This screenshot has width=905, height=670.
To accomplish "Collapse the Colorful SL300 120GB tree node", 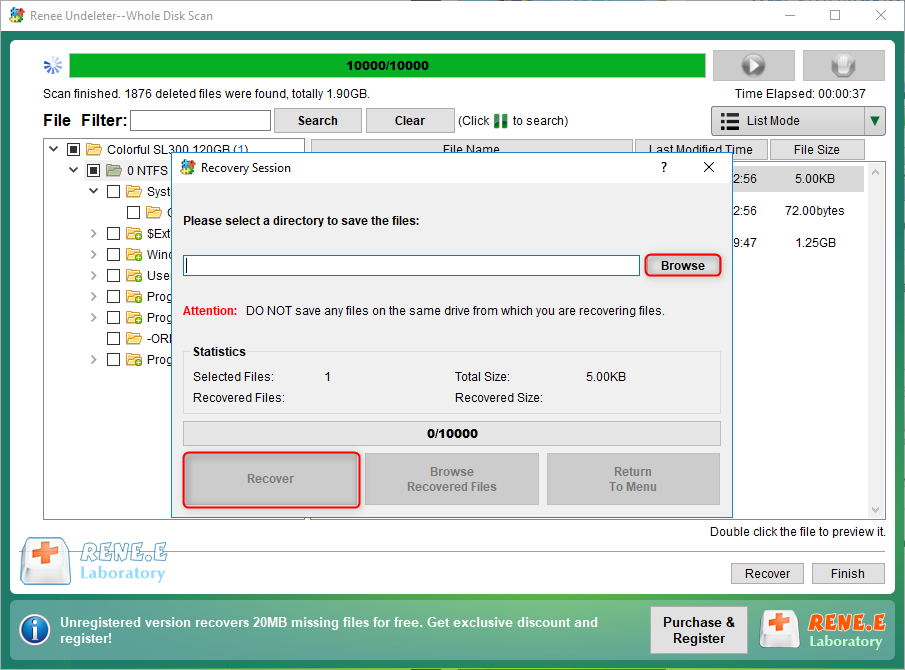I will [53, 150].
